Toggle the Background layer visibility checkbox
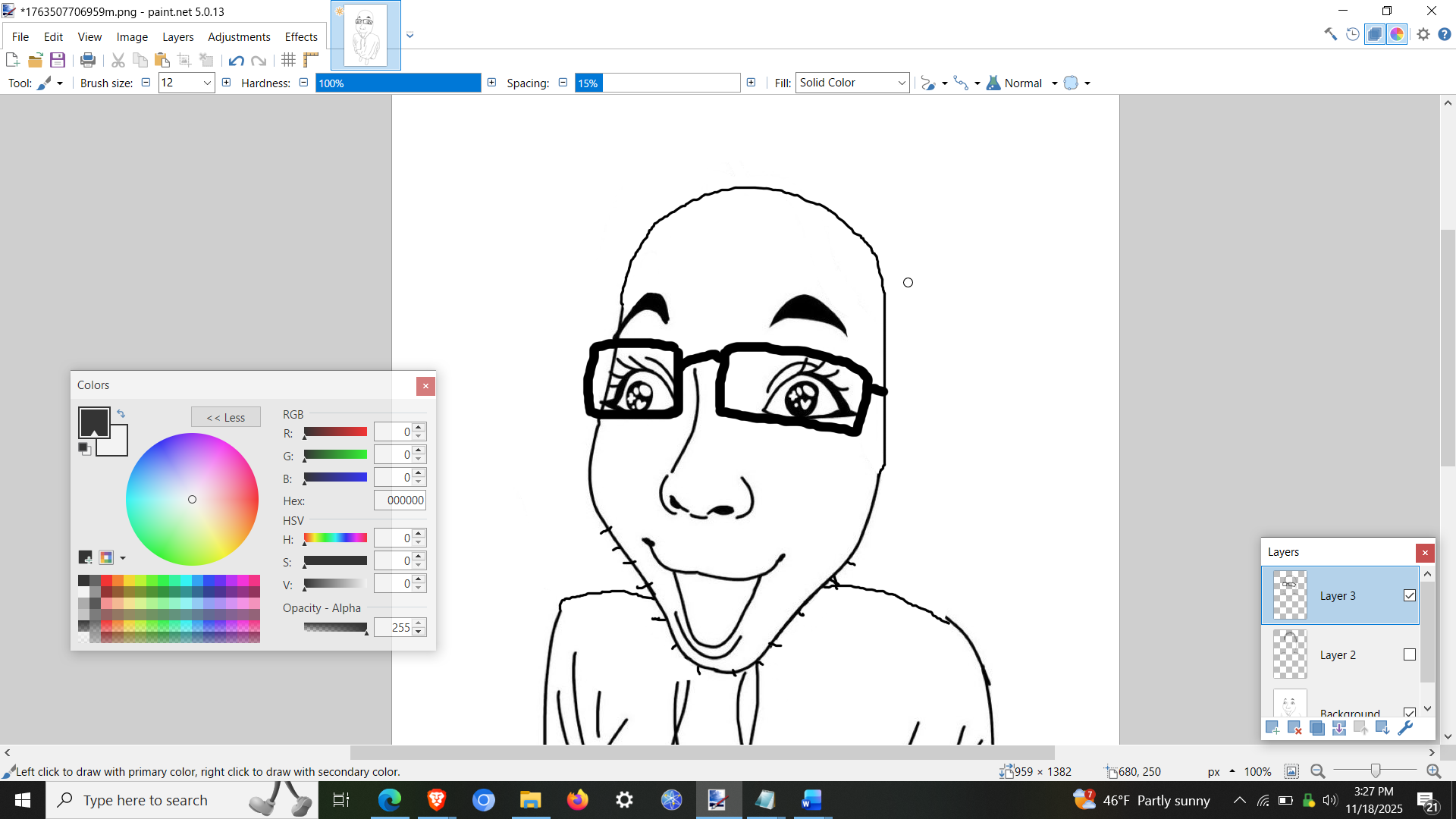The width and height of the screenshot is (1456, 819). click(x=1410, y=712)
